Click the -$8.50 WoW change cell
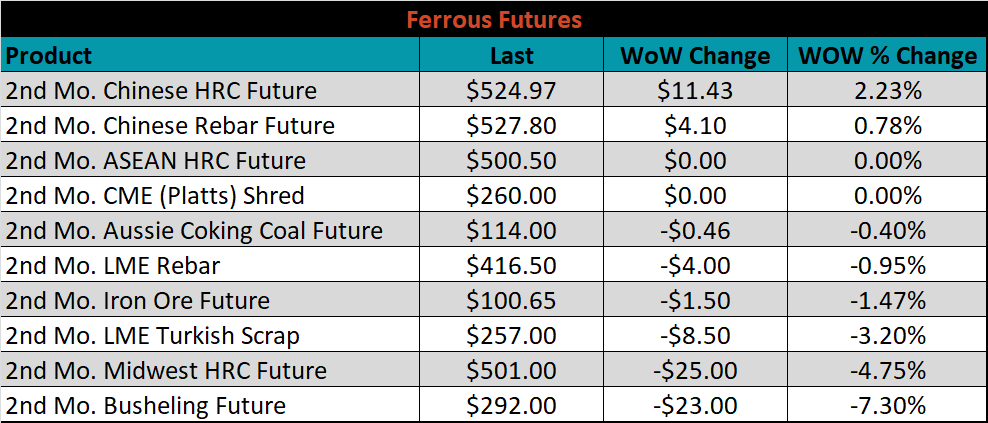The image size is (988, 423). [x=695, y=335]
